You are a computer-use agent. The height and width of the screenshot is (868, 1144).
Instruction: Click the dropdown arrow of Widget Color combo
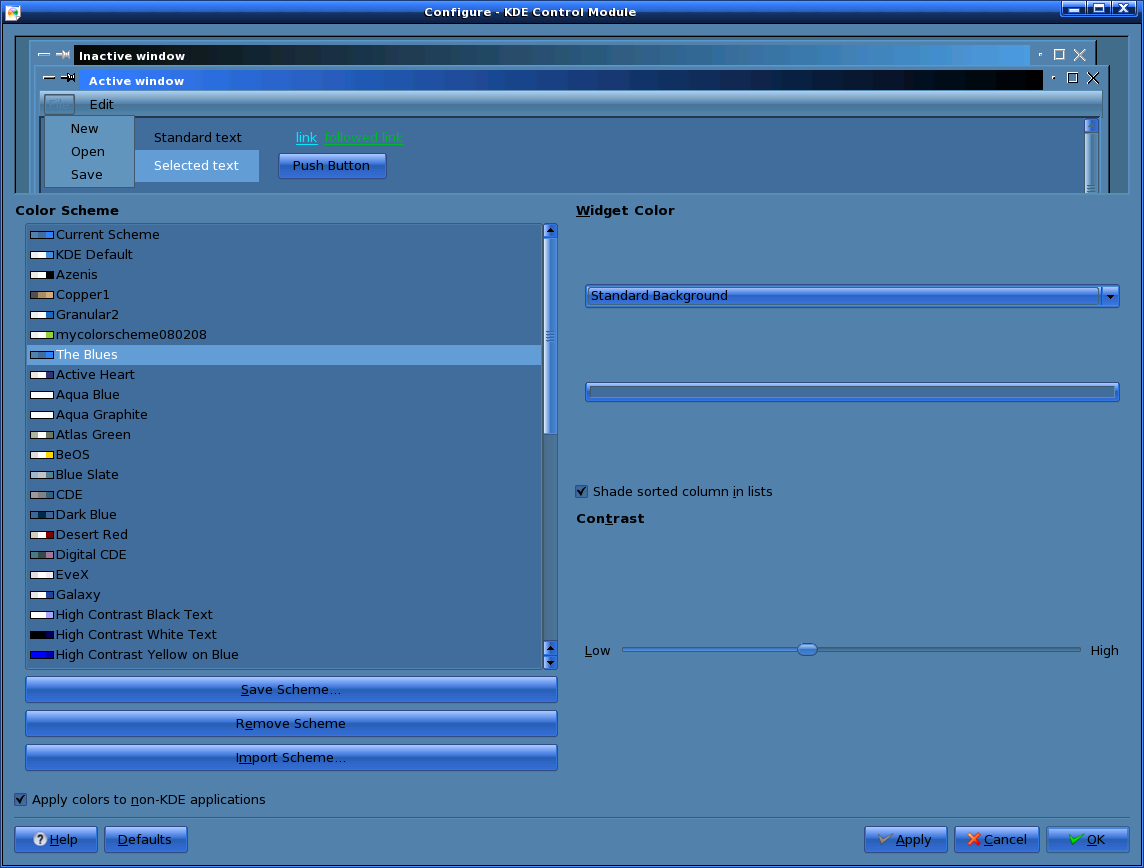(1110, 296)
